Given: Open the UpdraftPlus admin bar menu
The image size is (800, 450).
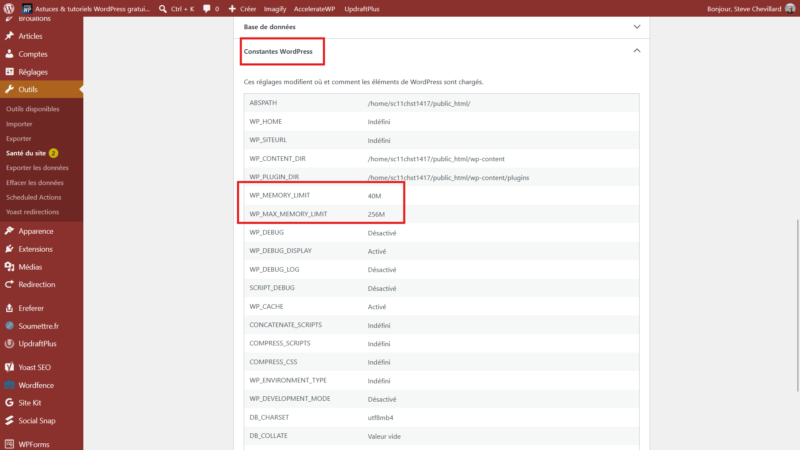Looking at the screenshot, I should [362, 9].
